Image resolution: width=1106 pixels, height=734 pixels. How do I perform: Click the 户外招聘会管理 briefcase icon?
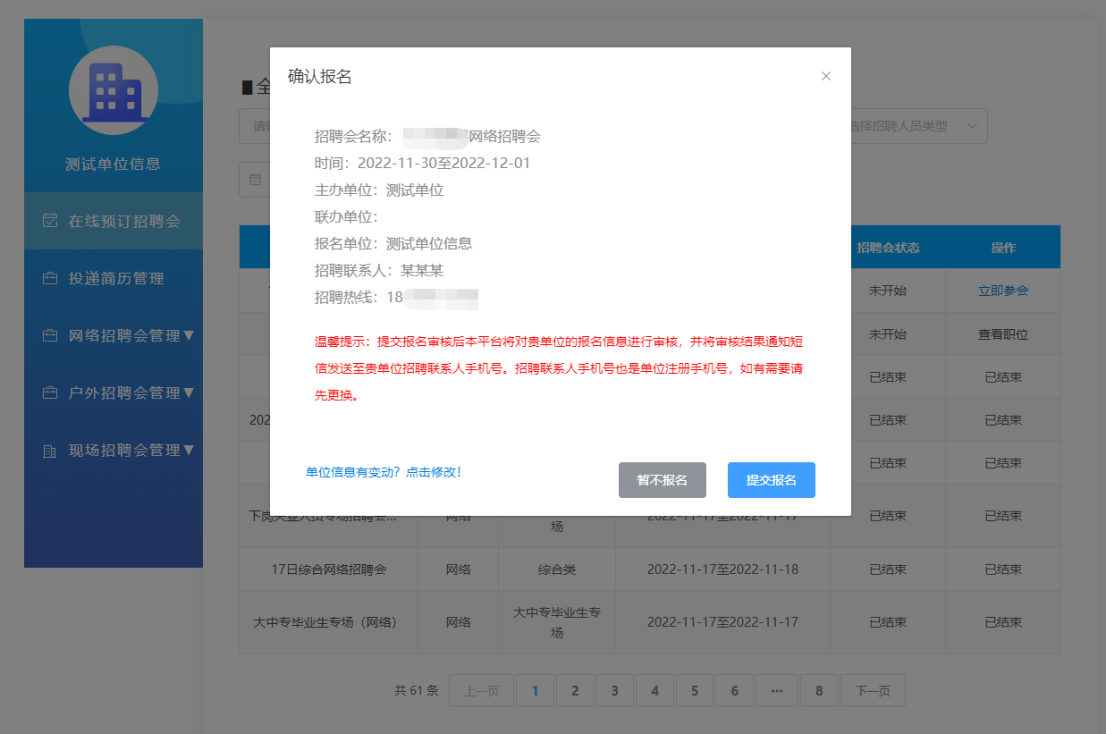[50, 392]
